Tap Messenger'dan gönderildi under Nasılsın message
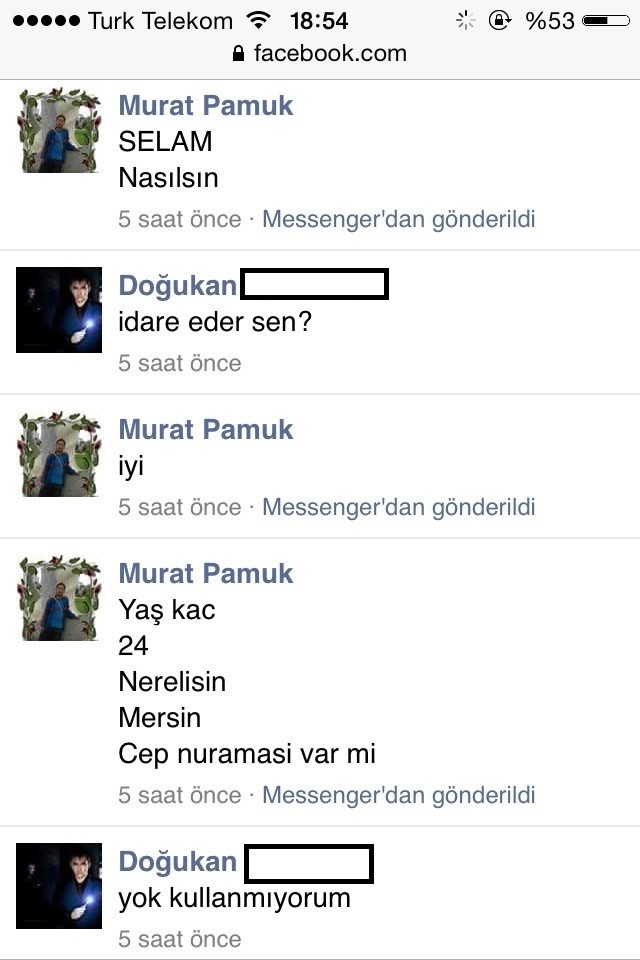 tap(399, 219)
